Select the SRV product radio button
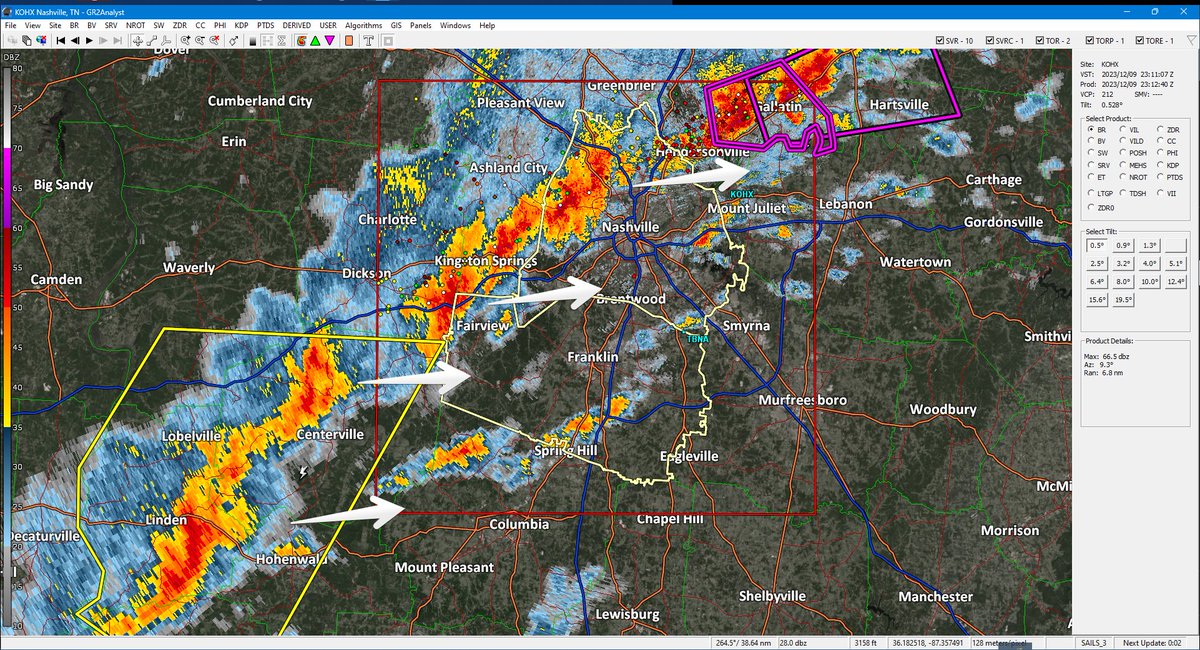 (x=1091, y=164)
